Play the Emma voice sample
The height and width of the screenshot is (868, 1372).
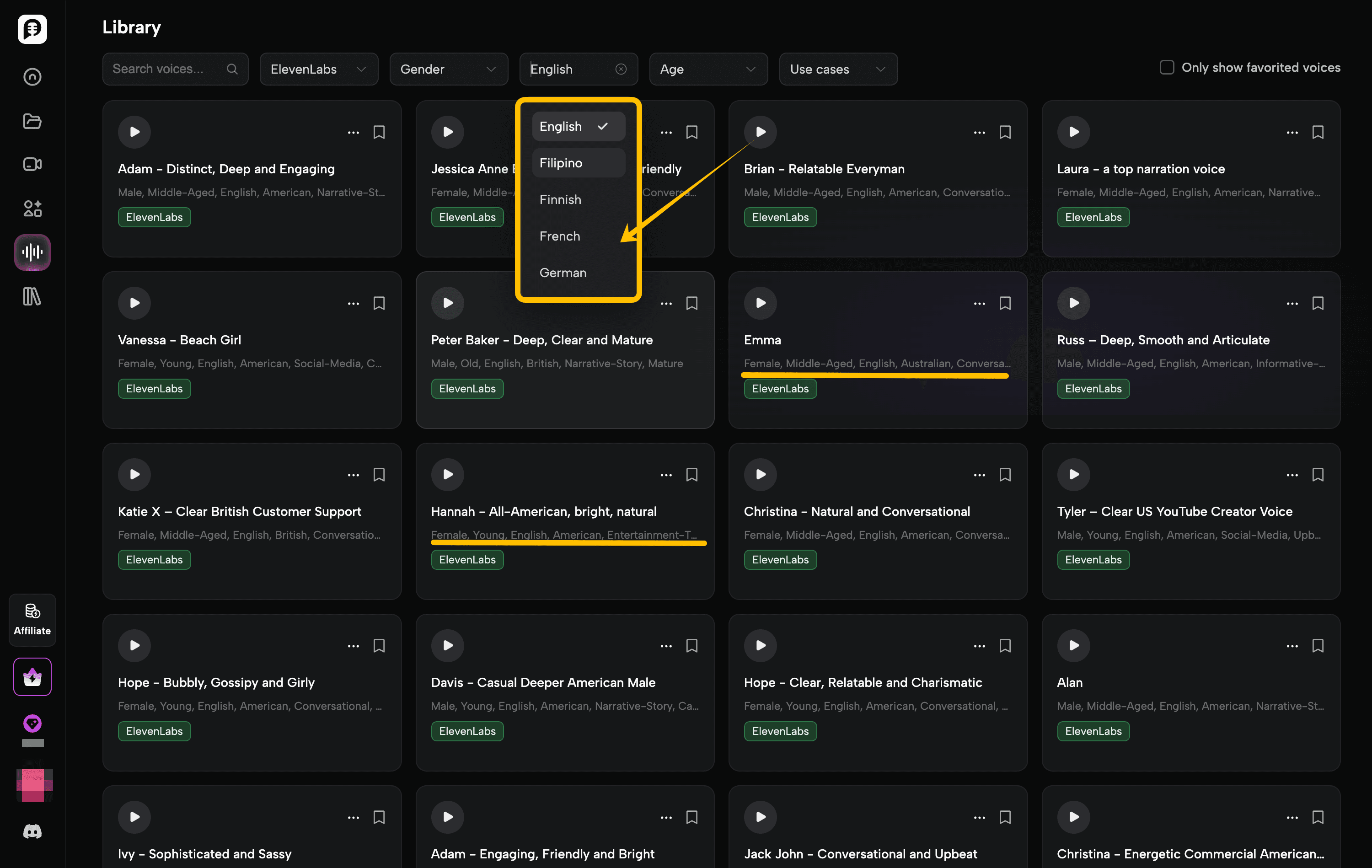coord(761,303)
